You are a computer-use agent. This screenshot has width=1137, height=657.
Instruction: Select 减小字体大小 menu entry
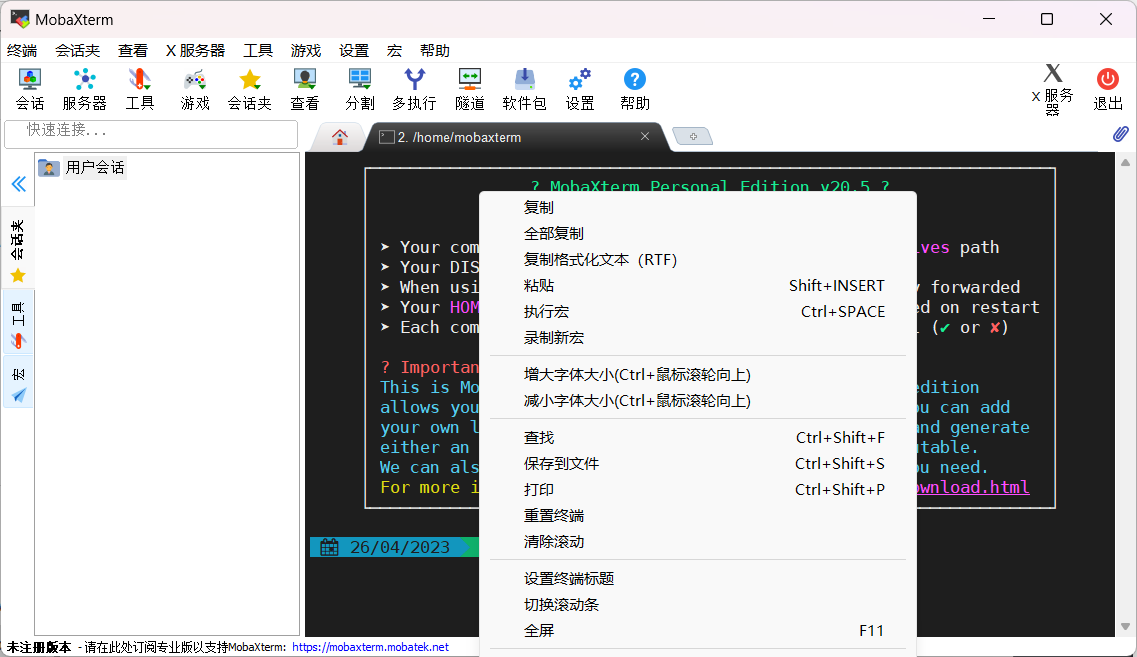(x=698, y=401)
